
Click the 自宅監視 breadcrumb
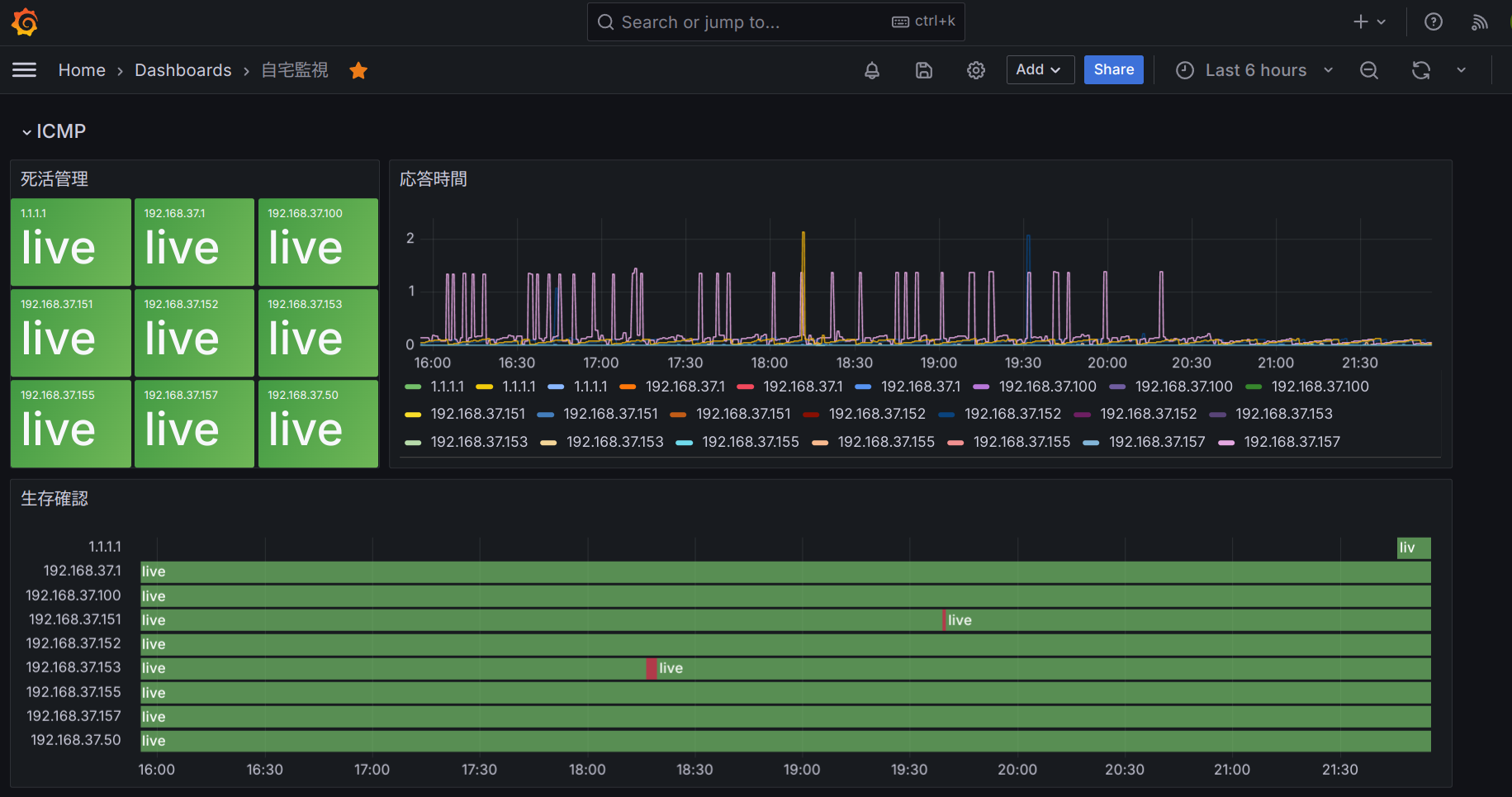click(x=295, y=70)
